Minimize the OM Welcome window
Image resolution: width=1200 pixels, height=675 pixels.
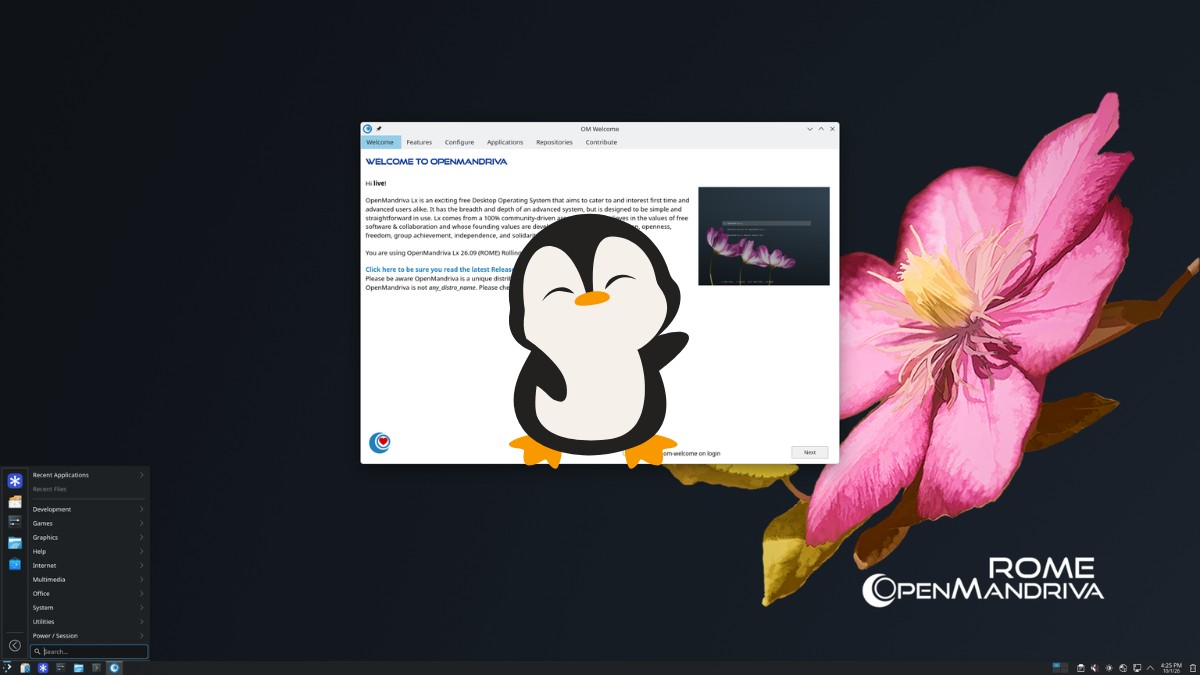pyautogui.click(x=810, y=129)
